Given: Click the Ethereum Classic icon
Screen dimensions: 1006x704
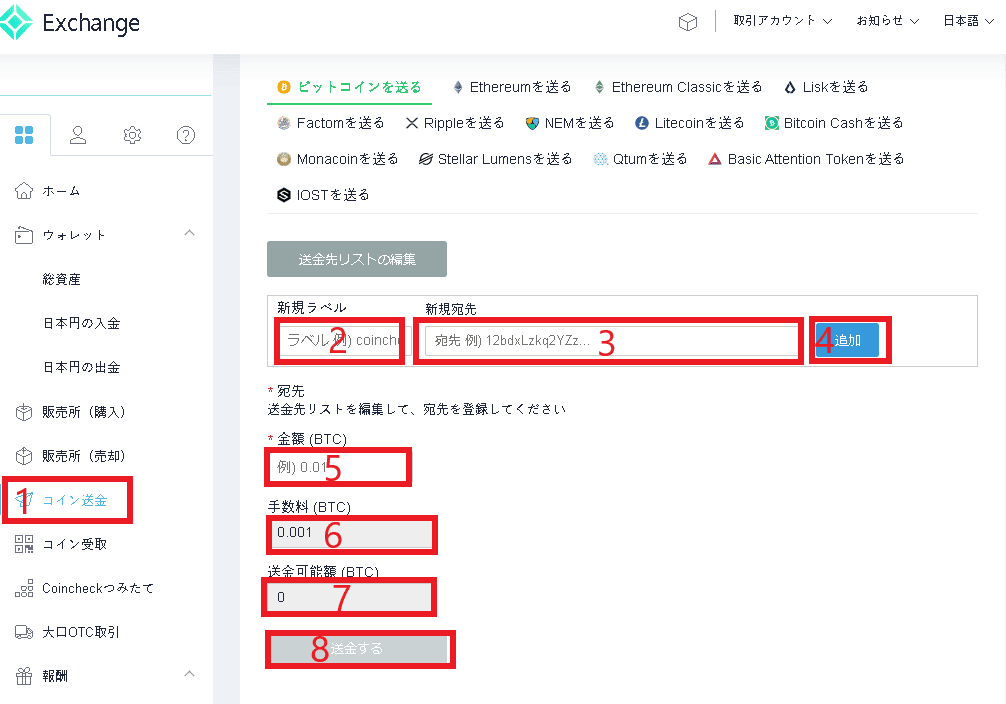Looking at the screenshot, I should click(599, 87).
